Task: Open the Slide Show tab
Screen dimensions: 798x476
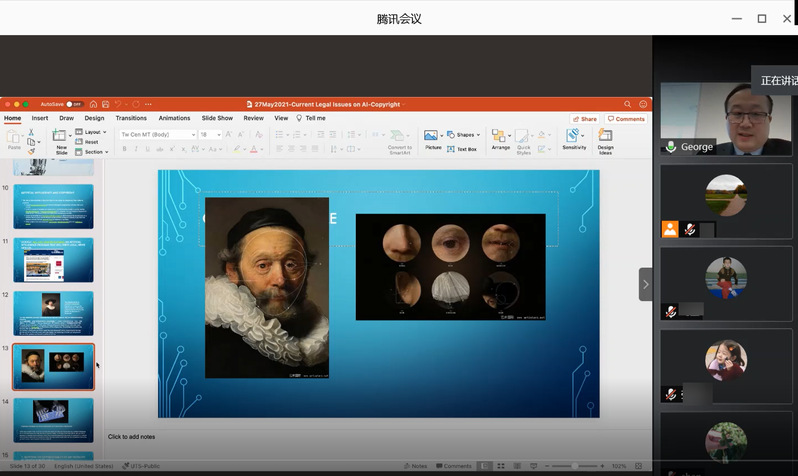Action: coord(217,118)
